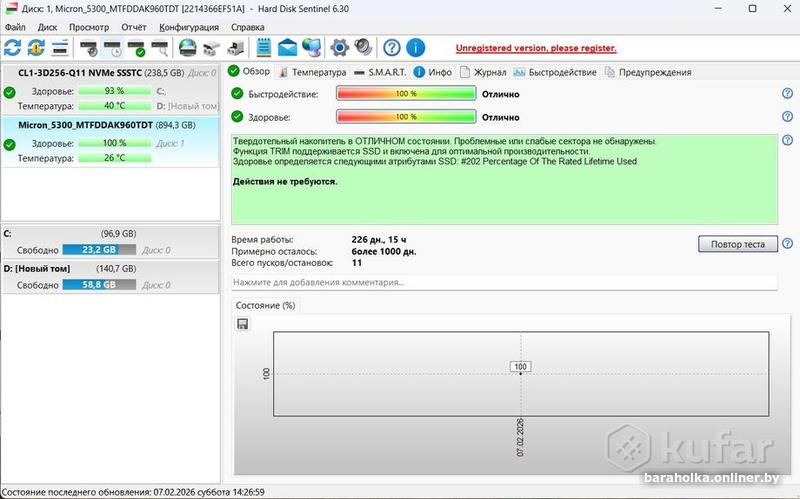
Task: Select the Состояние (%) chart tab
Action: (265, 305)
